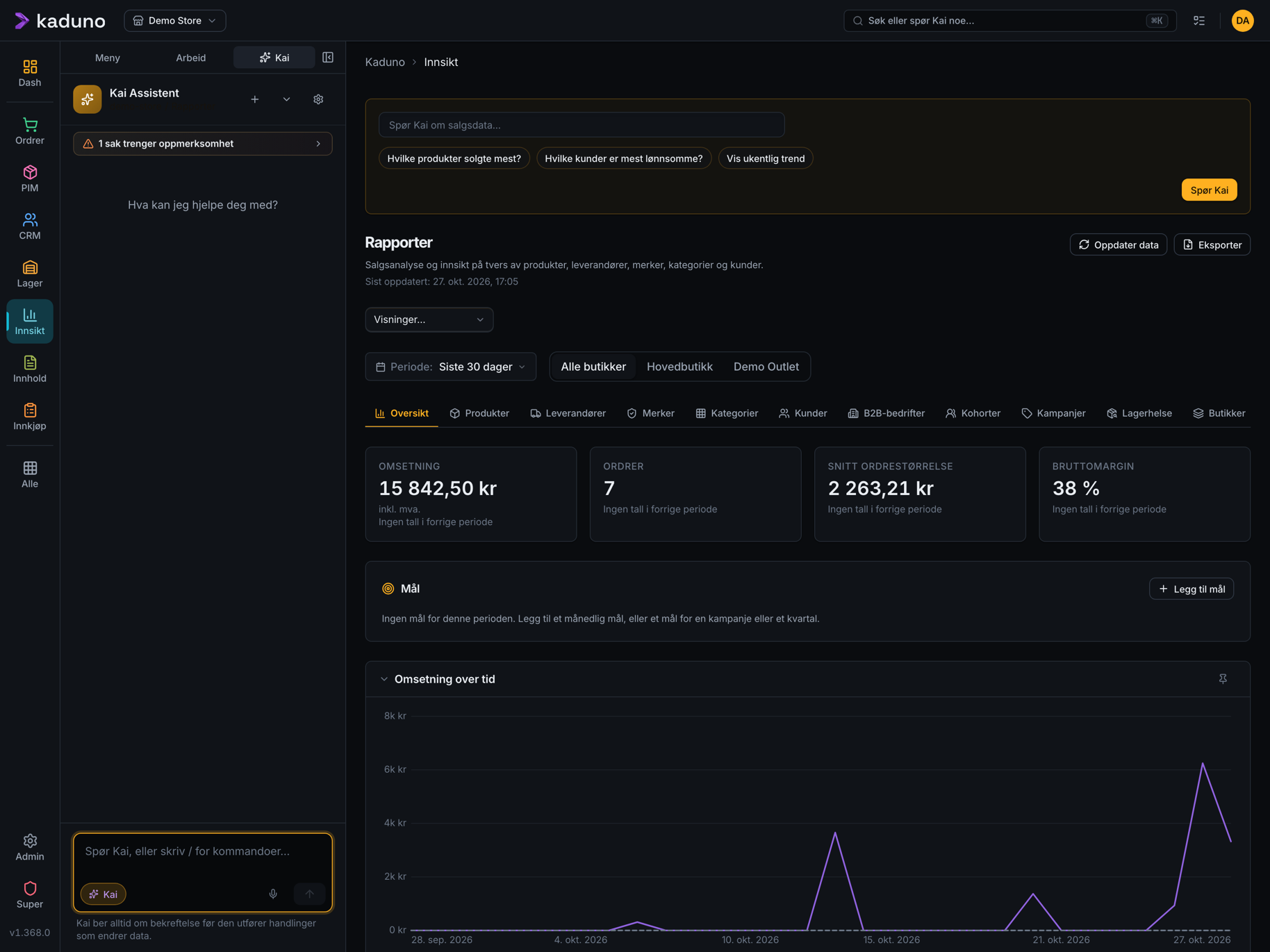Switch to Leverandører tab
This screenshot has width=1270, height=952.
click(x=568, y=413)
